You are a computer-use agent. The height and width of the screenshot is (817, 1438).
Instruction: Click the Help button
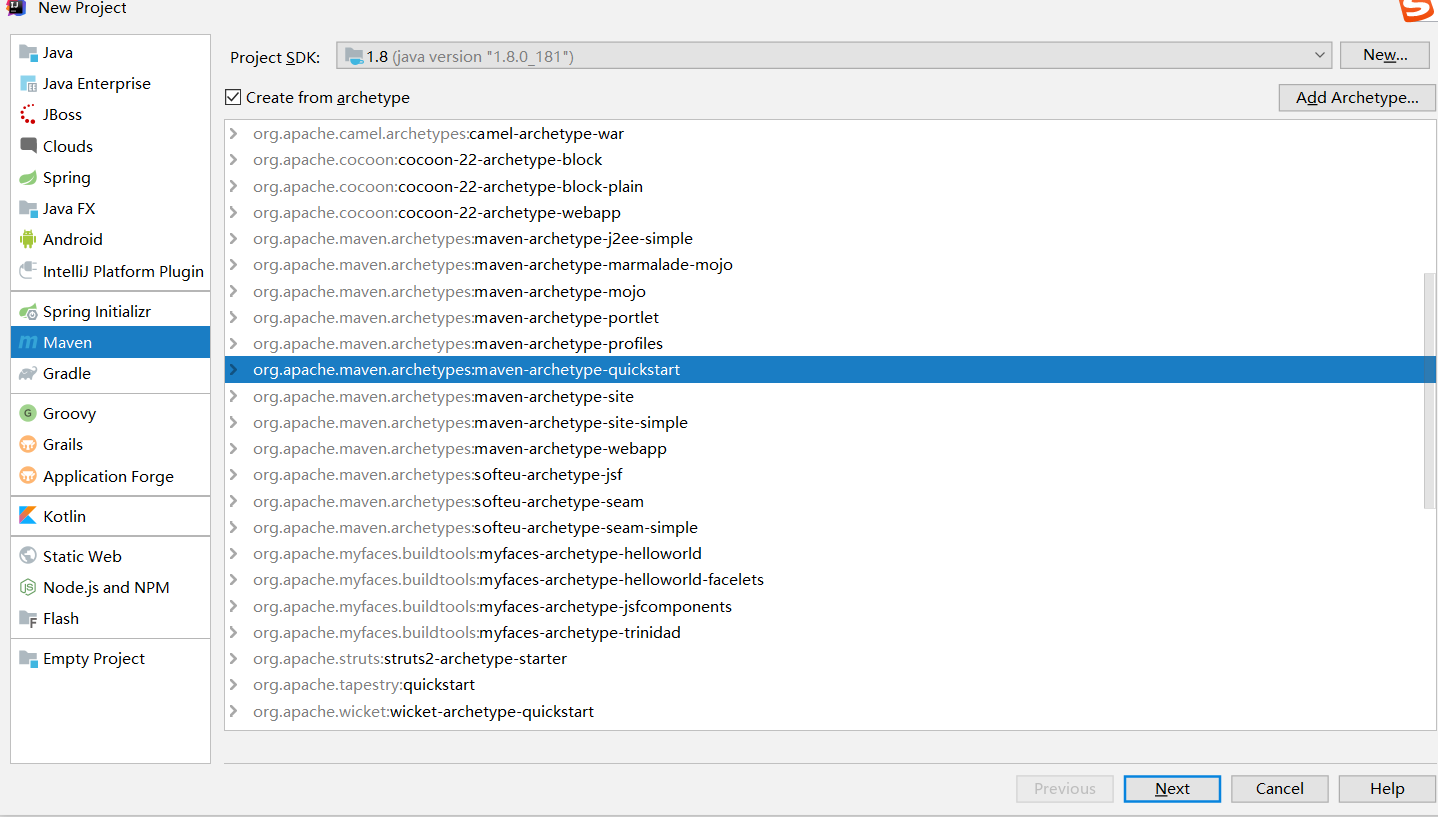point(1387,789)
